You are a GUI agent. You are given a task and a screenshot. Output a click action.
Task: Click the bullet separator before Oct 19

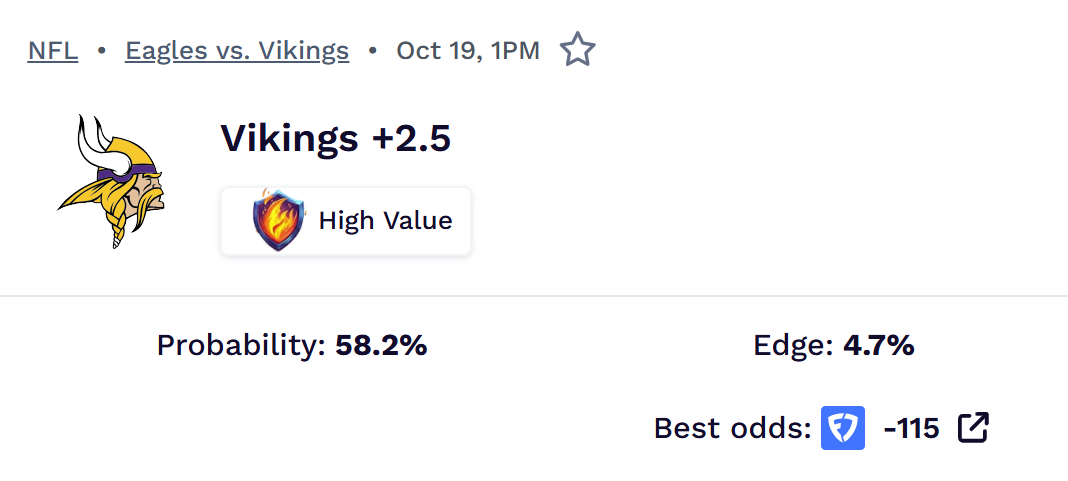(373, 50)
